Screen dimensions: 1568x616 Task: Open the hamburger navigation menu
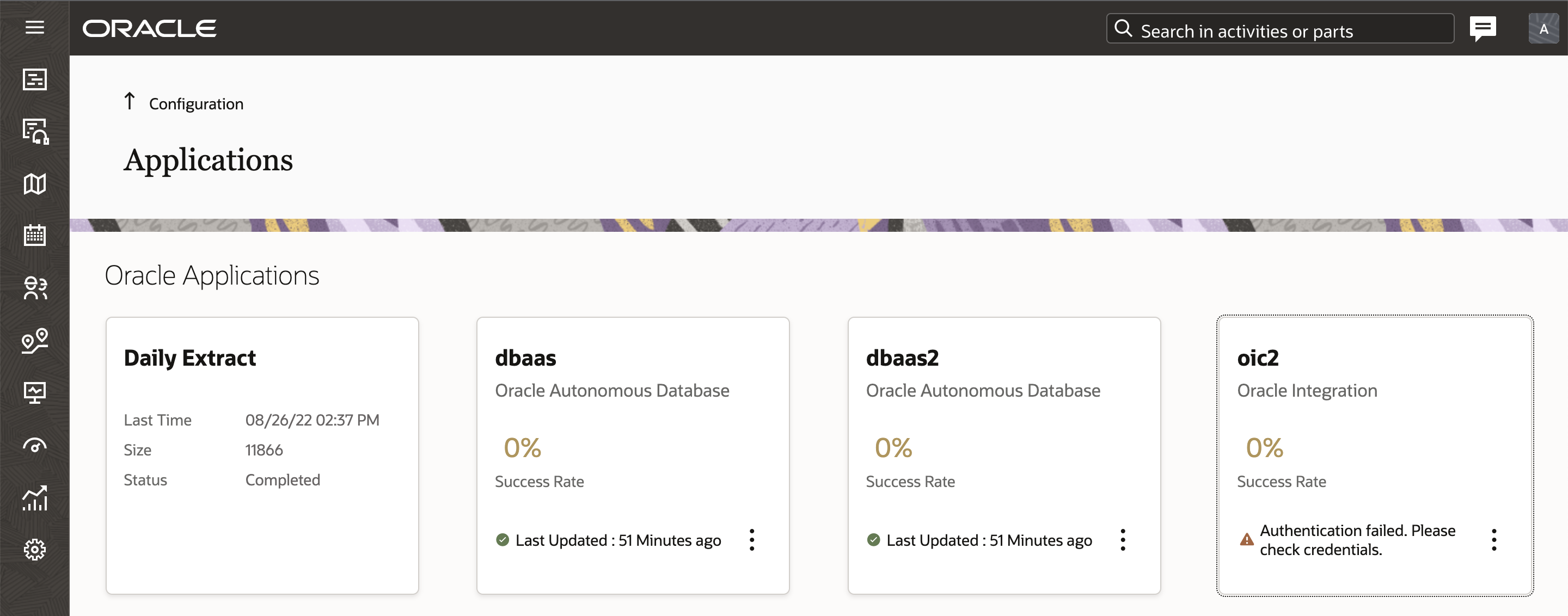coord(35,28)
